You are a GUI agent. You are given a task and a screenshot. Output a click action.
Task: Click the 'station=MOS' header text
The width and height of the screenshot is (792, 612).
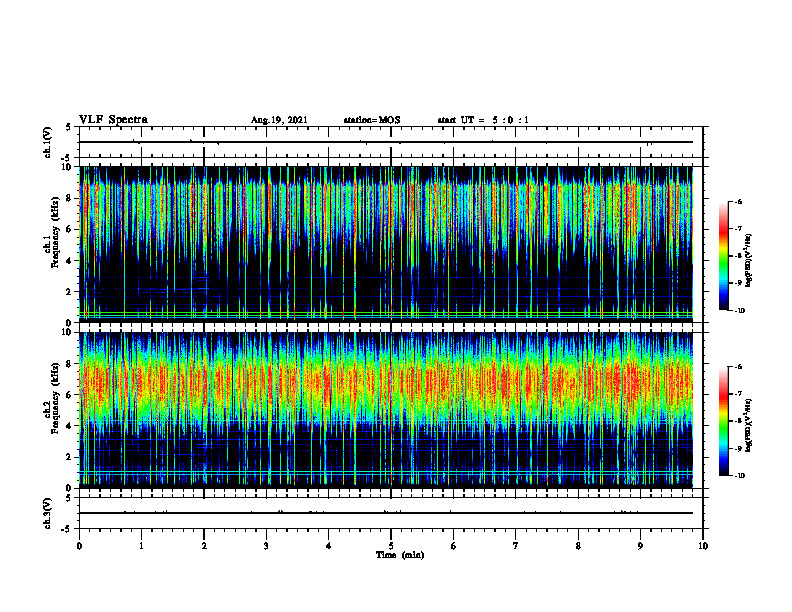tap(372, 120)
